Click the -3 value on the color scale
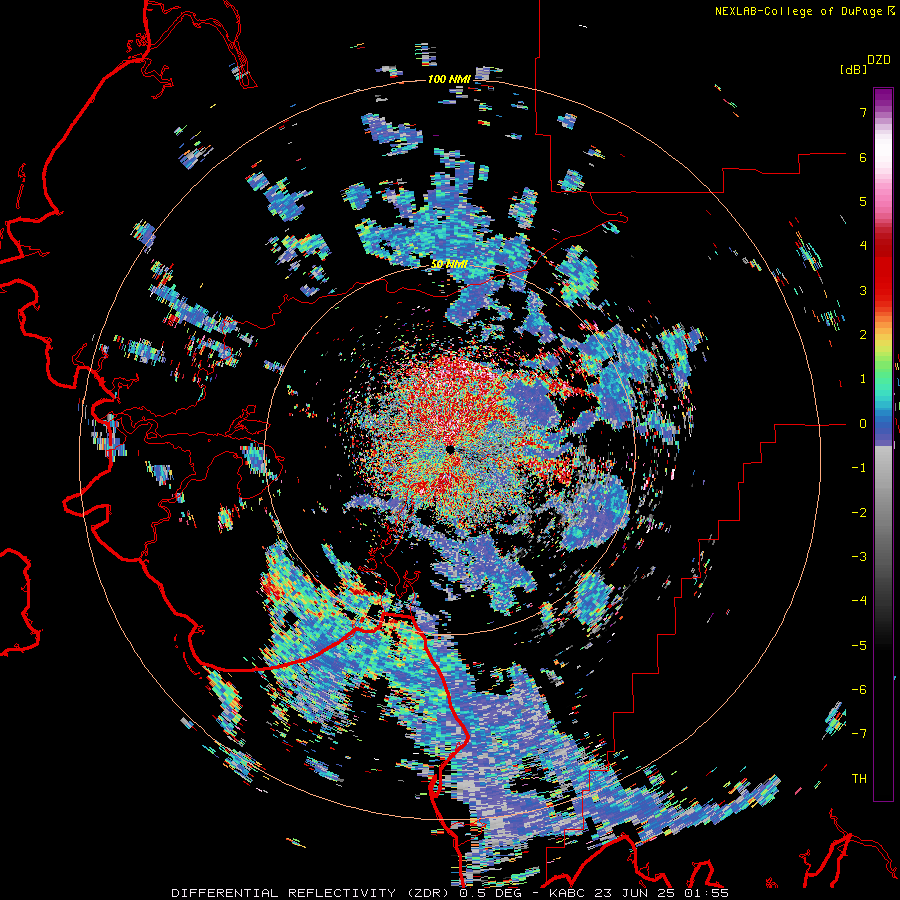 click(x=859, y=556)
